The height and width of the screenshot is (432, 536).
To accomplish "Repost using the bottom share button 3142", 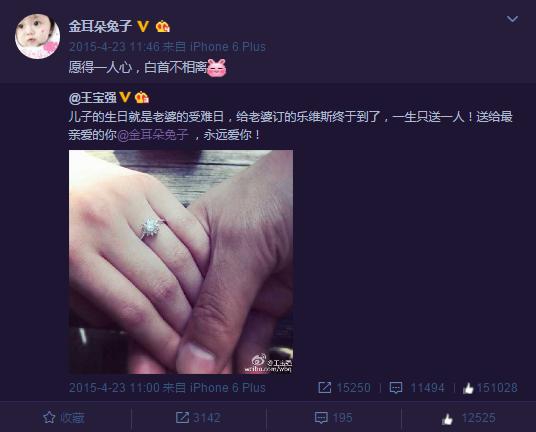I will 198,418.
